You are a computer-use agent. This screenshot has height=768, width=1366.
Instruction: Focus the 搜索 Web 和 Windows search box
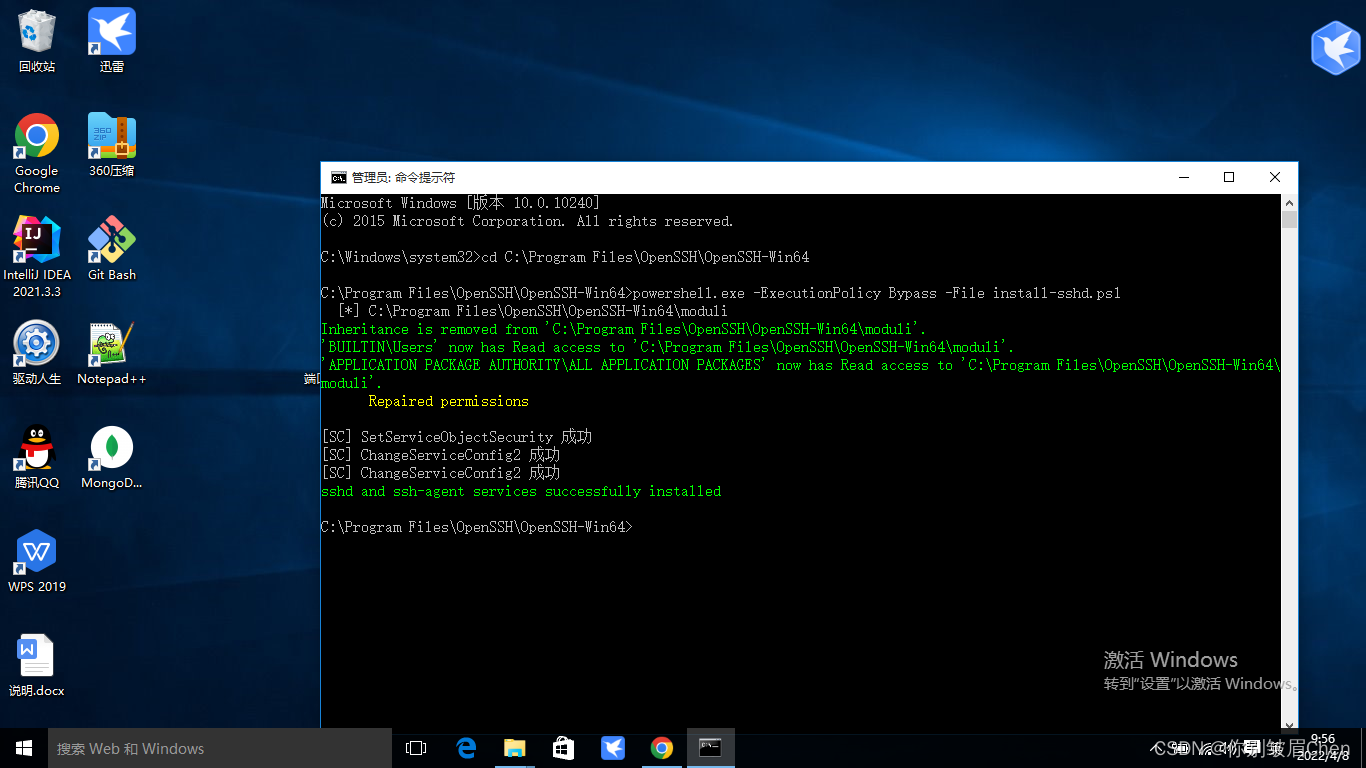pos(220,748)
